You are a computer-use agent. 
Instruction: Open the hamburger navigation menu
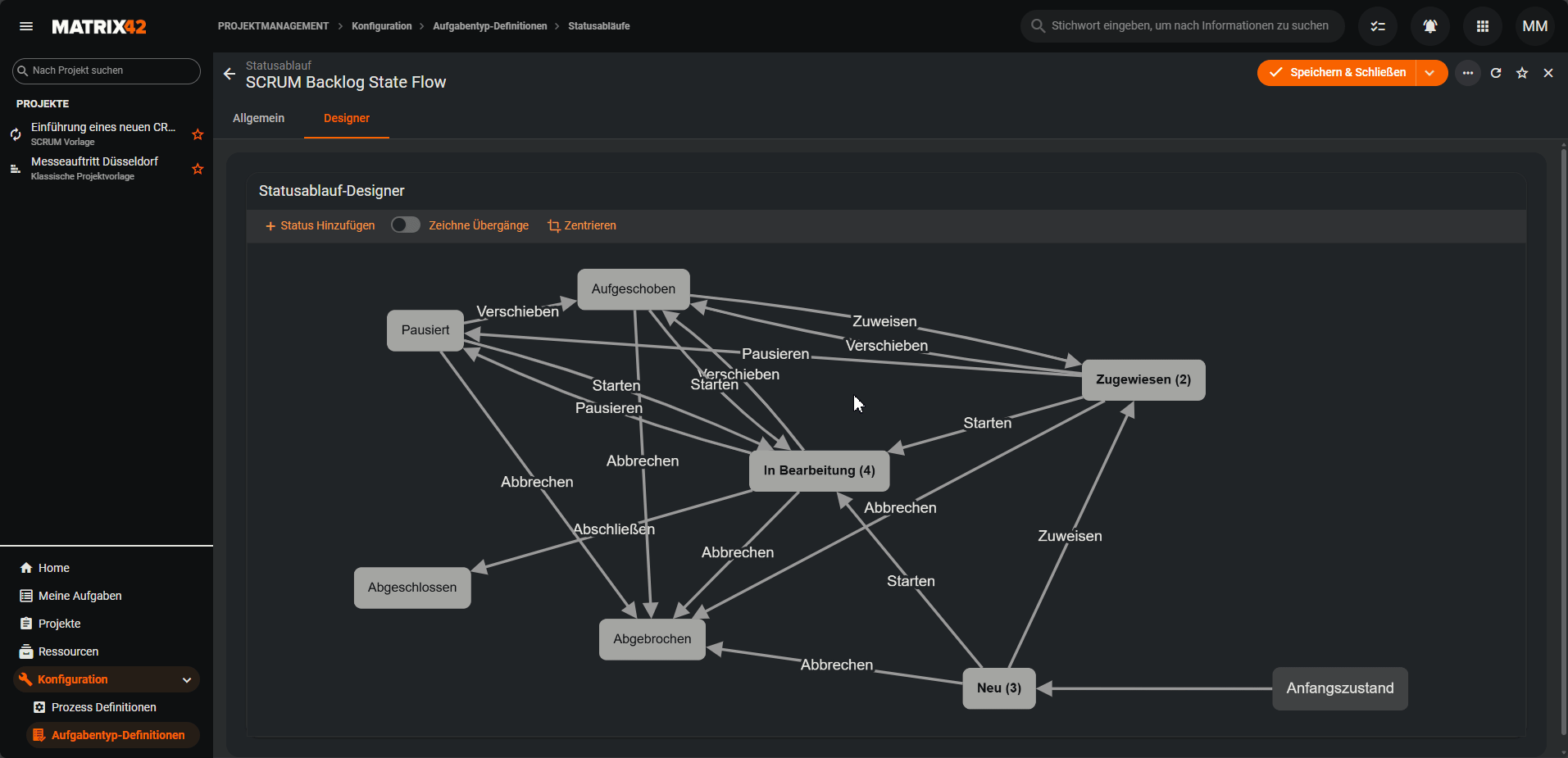pyautogui.click(x=26, y=26)
